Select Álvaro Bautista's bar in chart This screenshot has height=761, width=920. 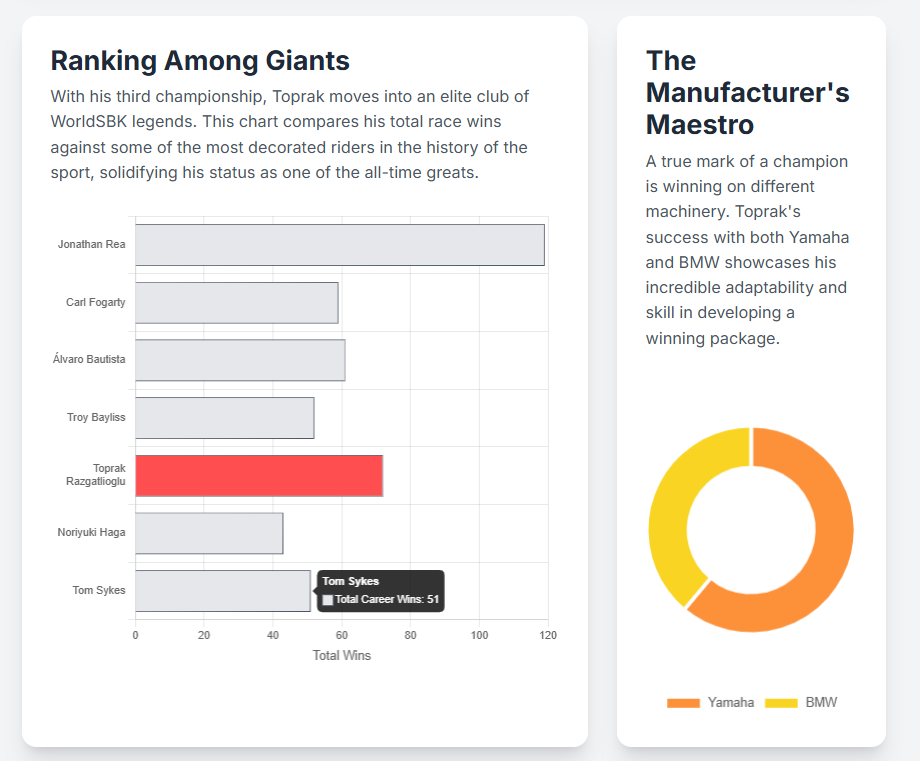tap(240, 360)
